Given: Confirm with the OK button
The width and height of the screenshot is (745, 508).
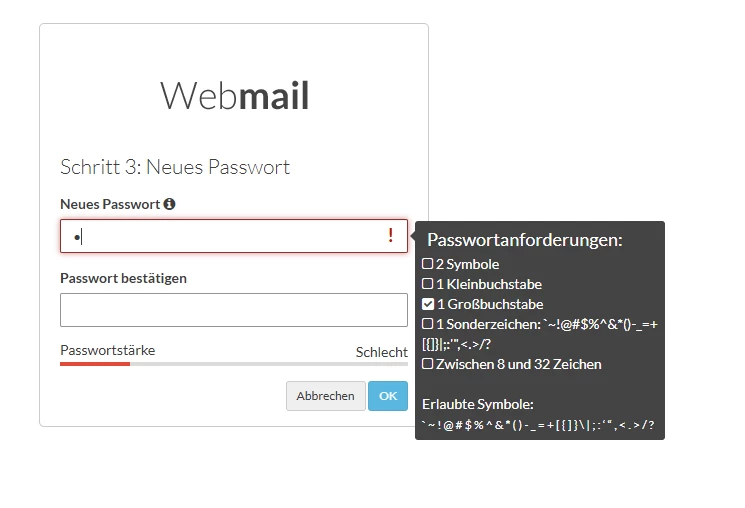Looking at the screenshot, I should [x=387, y=396].
